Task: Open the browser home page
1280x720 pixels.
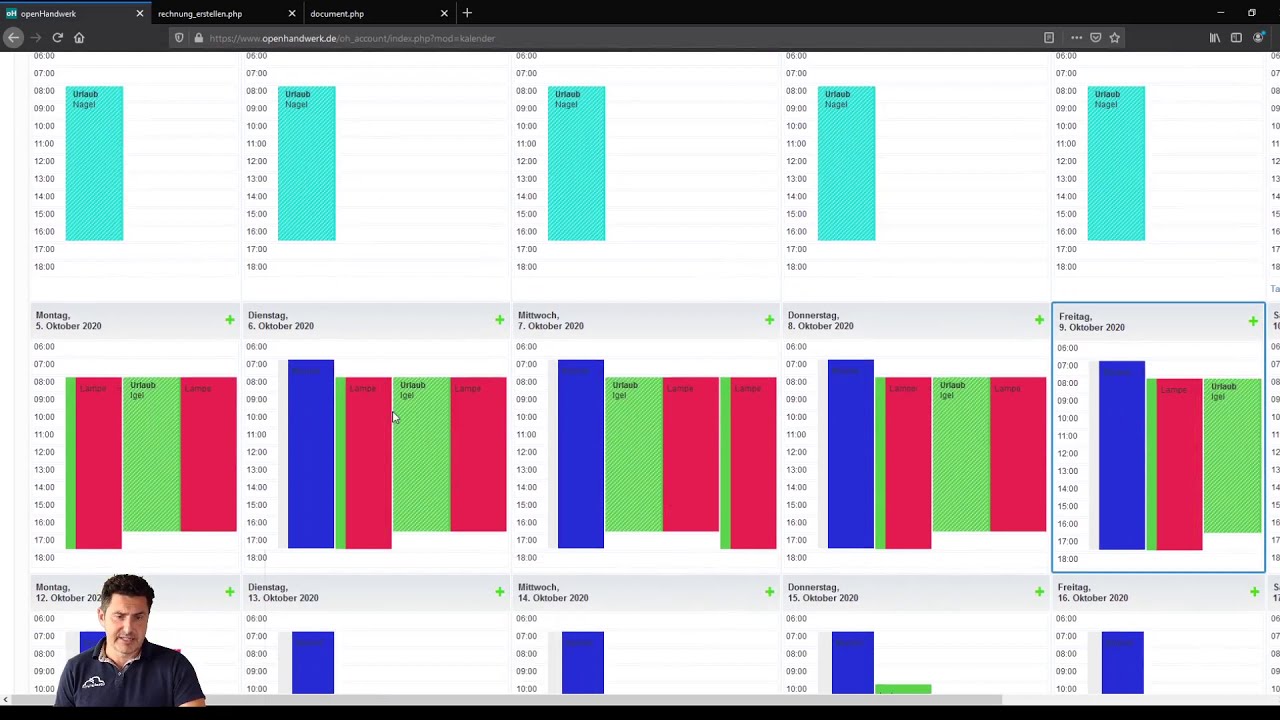Action: pyautogui.click(x=79, y=38)
